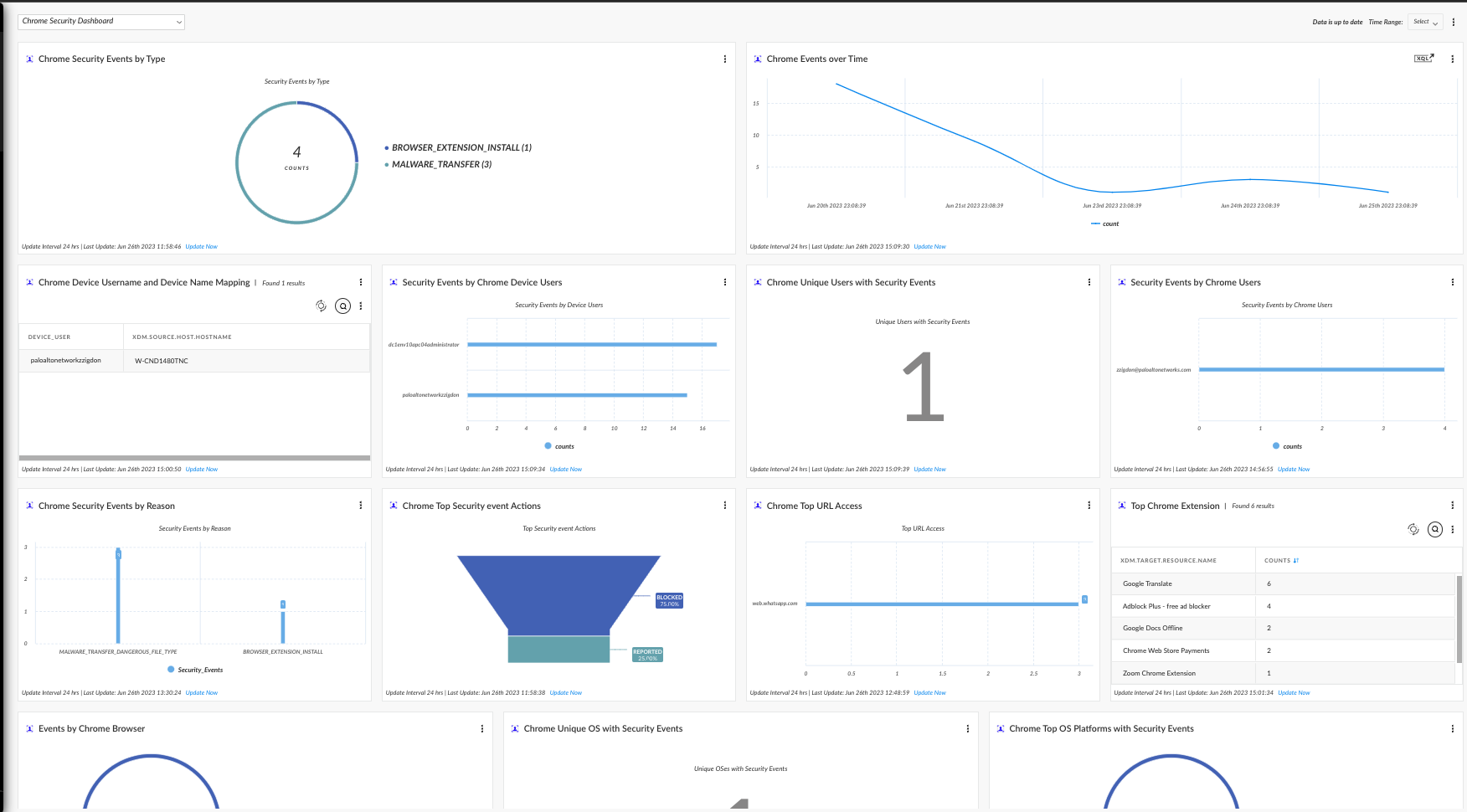Open options menu for Chrome Security Events by Type
The width and height of the screenshot is (1467, 812).
click(x=725, y=59)
